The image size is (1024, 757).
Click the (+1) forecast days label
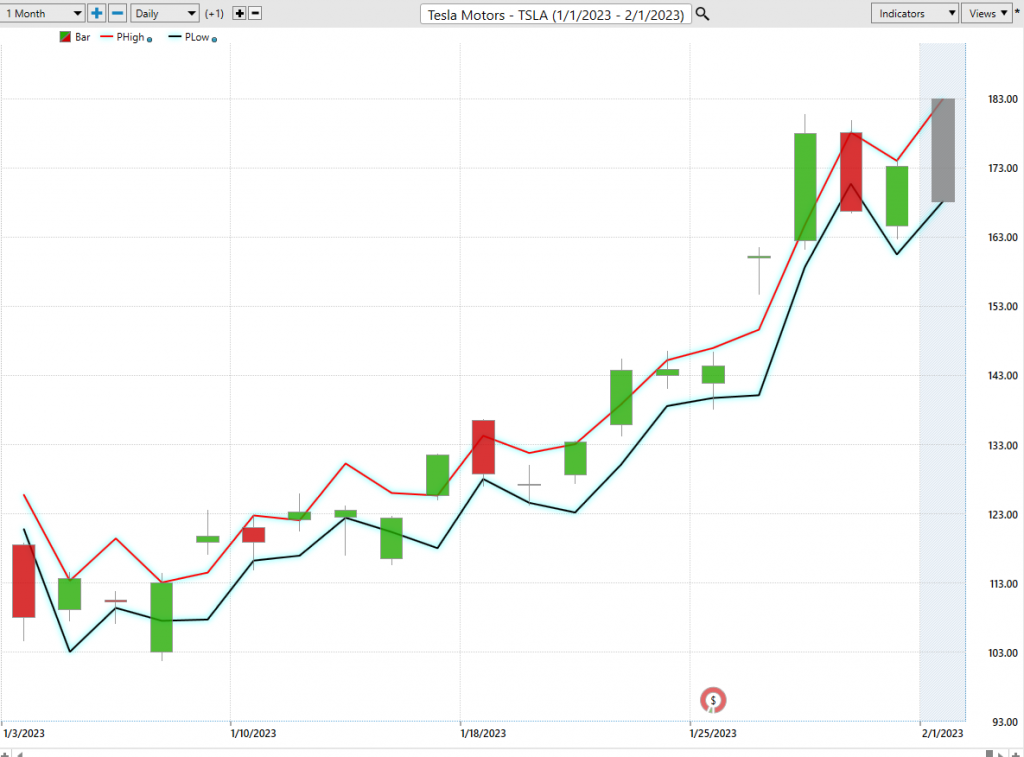pyautogui.click(x=214, y=14)
